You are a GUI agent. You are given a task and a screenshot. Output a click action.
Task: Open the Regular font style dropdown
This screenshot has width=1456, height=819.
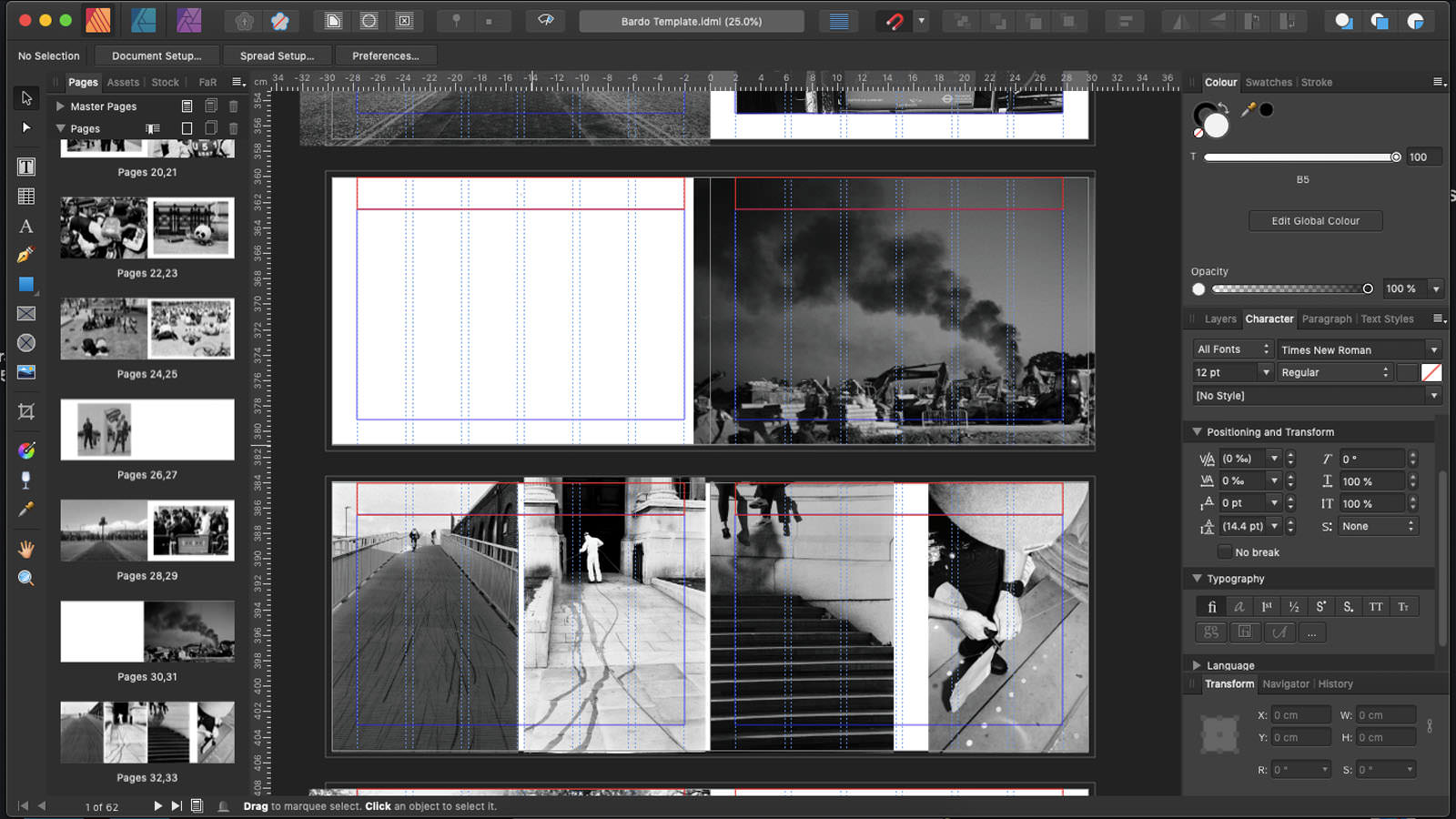pyautogui.click(x=1335, y=372)
